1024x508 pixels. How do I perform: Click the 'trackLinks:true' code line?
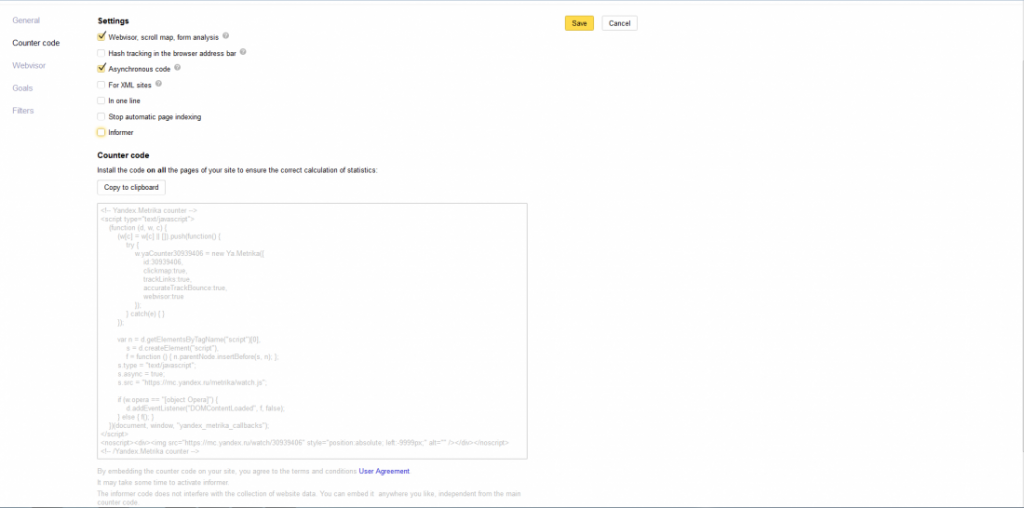[x=167, y=279]
